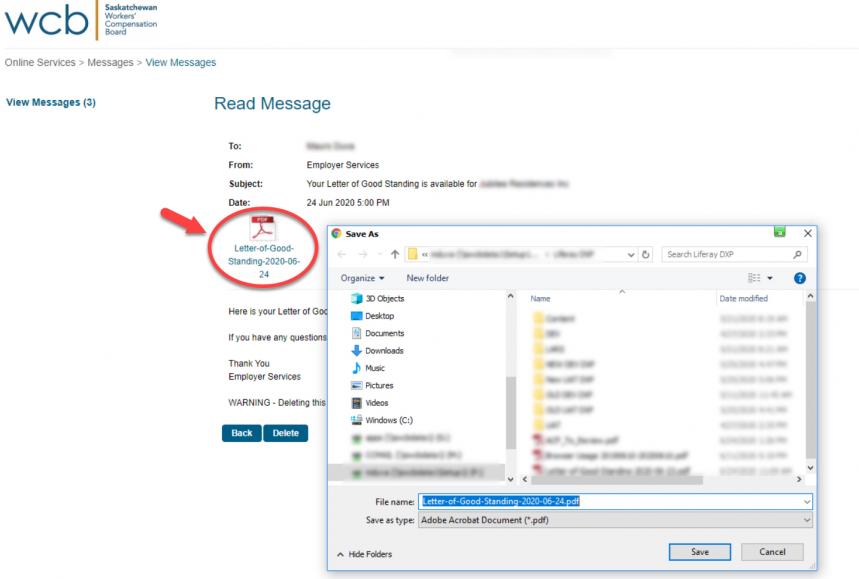Click the help question mark icon
Screen dimensions: 859x579
point(798,278)
